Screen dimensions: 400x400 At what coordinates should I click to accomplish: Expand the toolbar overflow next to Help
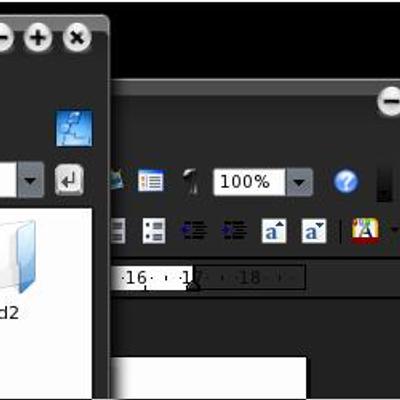384,185
